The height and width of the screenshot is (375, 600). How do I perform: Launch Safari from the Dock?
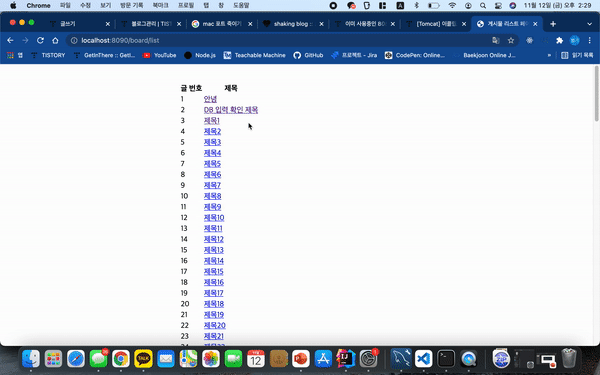click(76, 359)
